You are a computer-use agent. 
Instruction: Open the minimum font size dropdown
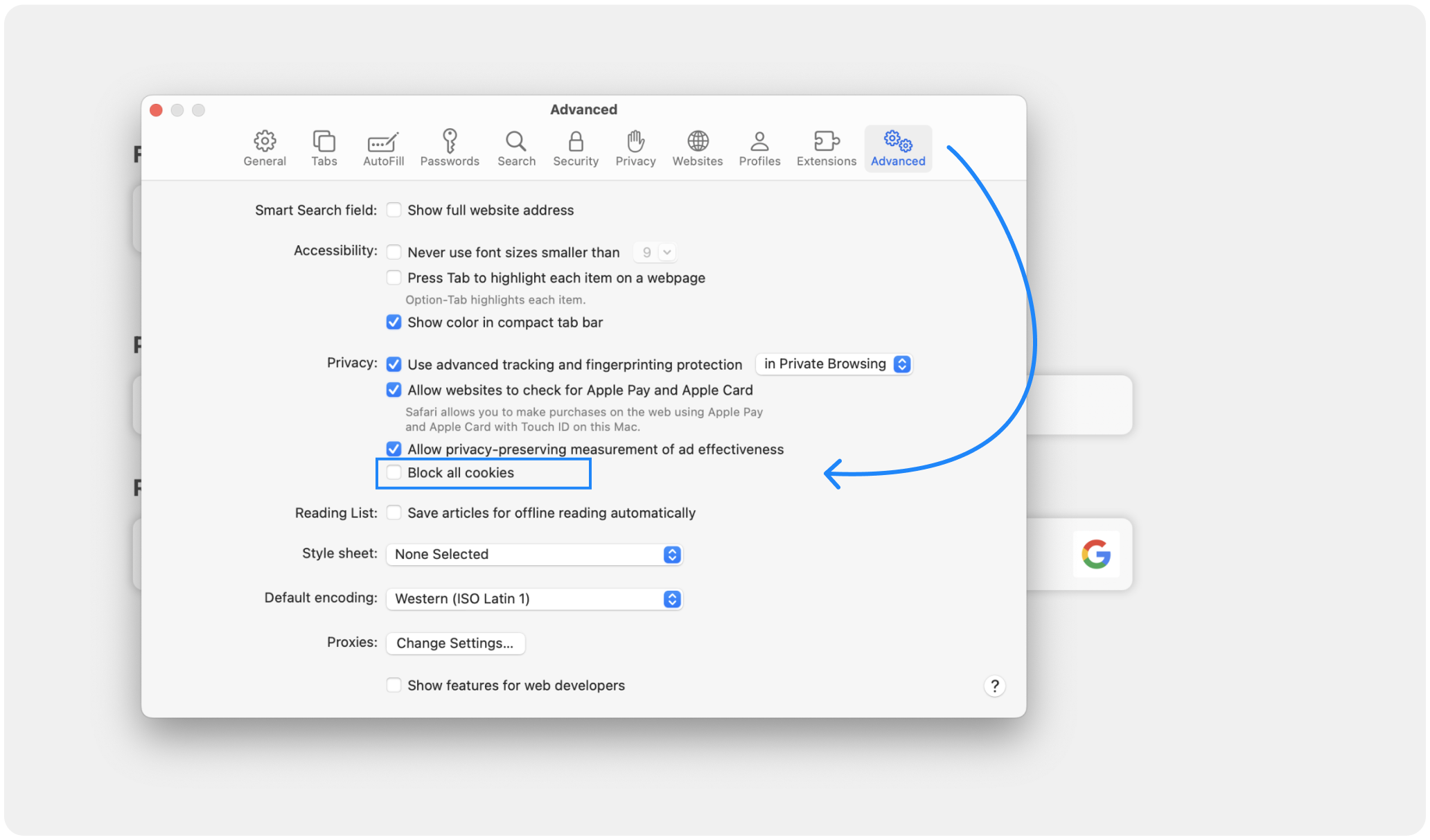[655, 252]
